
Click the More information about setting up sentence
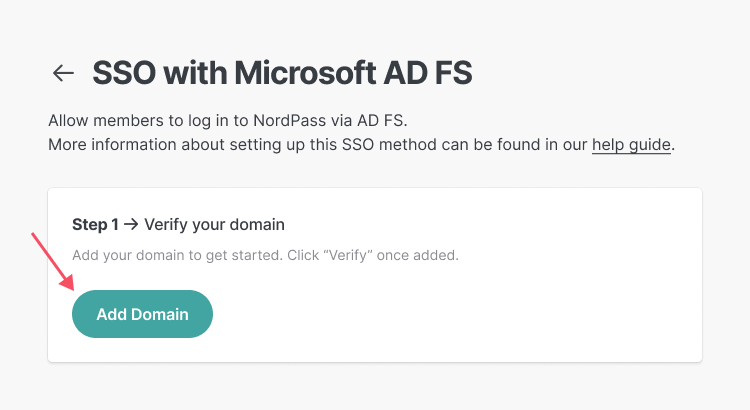tap(362, 144)
